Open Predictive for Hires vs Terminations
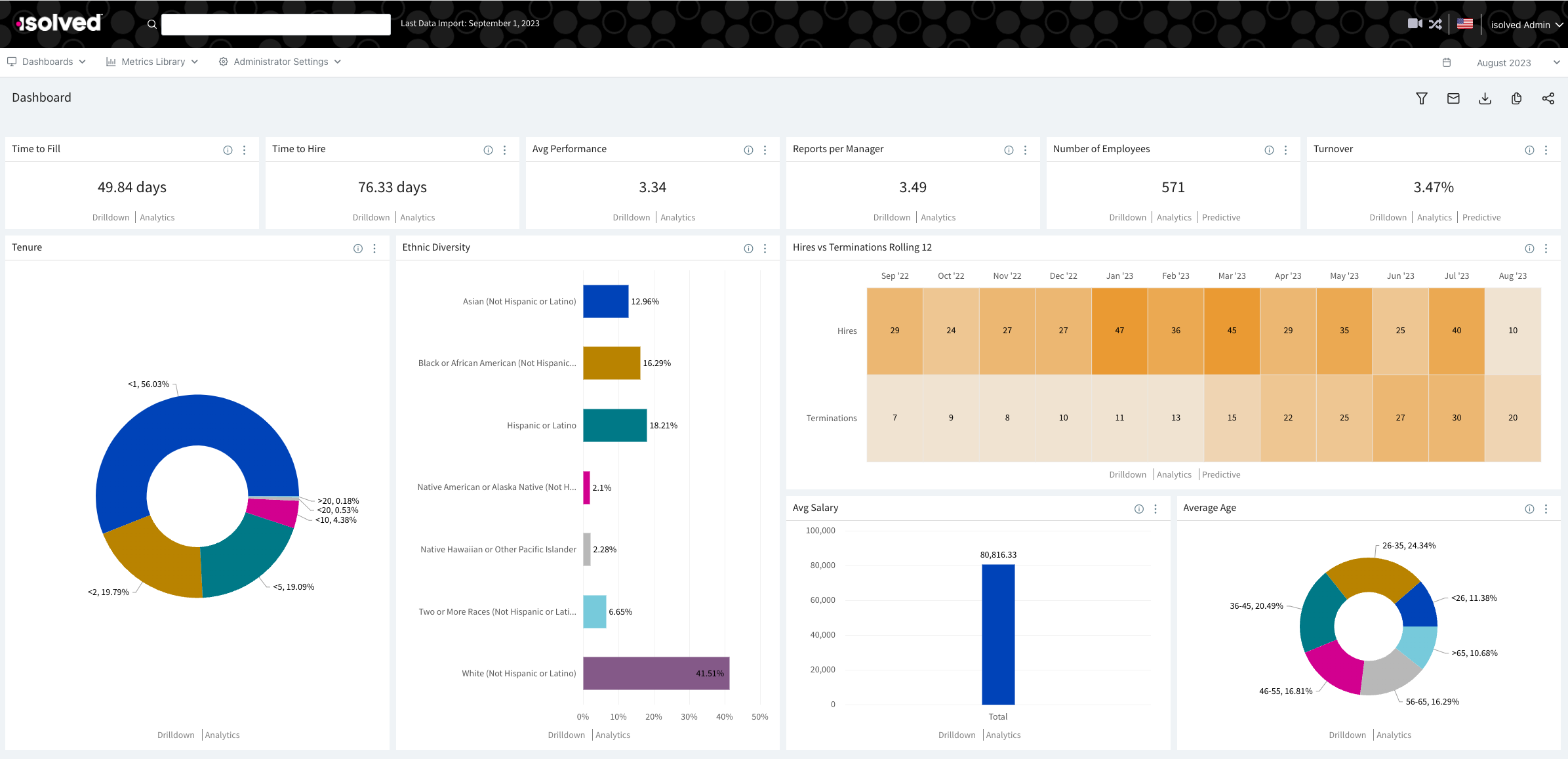Image resolution: width=1568 pixels, height=759 pixels. tap(1221, 474)
